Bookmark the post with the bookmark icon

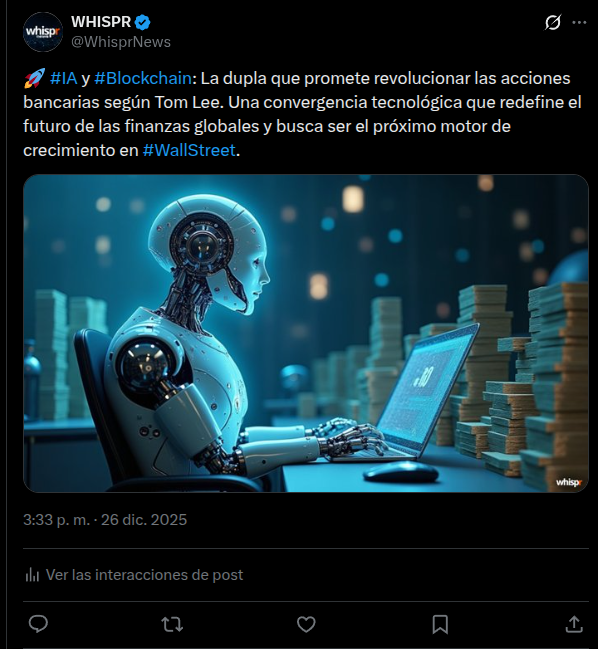[440, 624]
